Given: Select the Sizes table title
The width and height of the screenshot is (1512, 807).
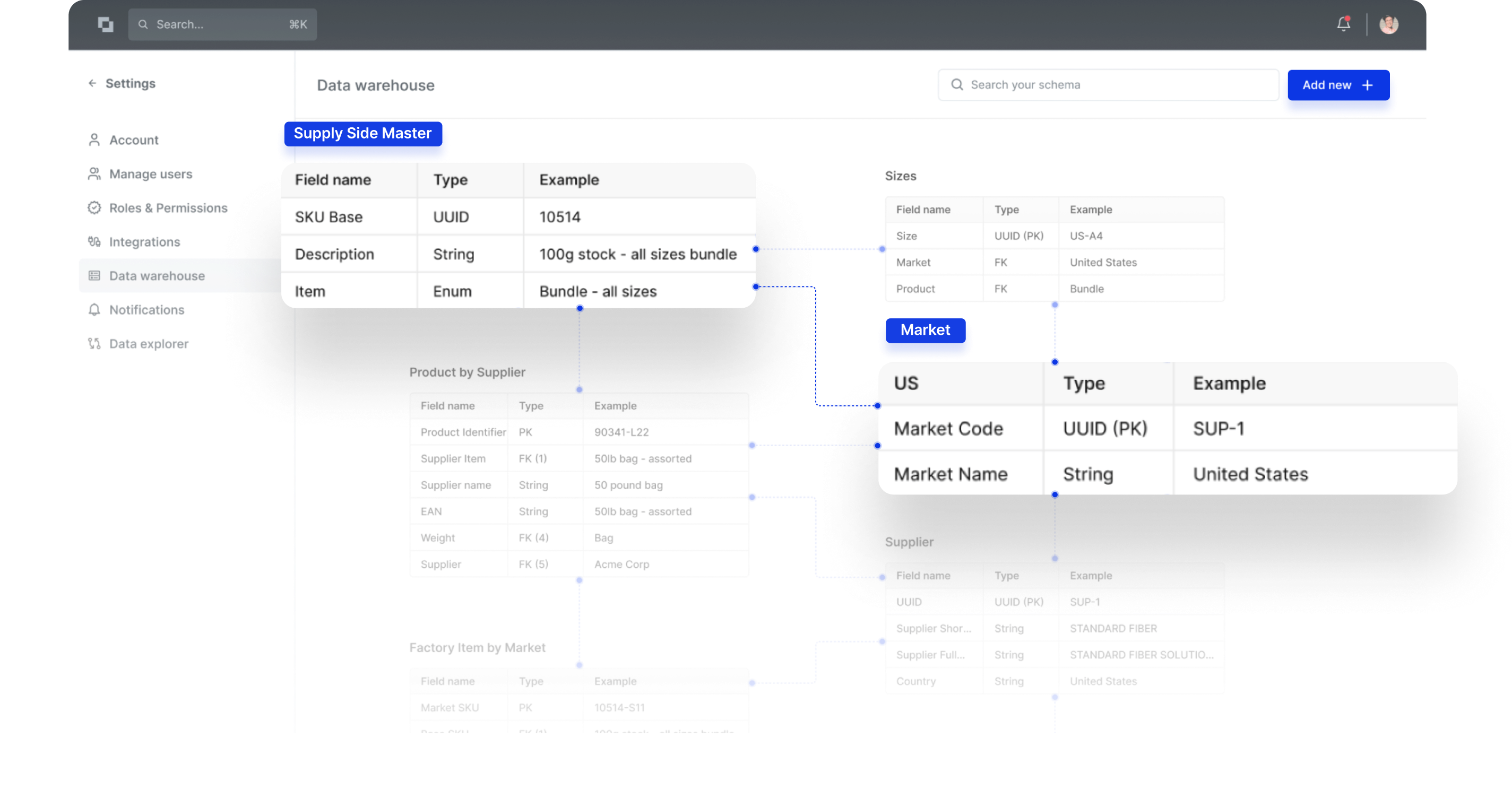Looking at the screenshot, I should coord(901,176).
